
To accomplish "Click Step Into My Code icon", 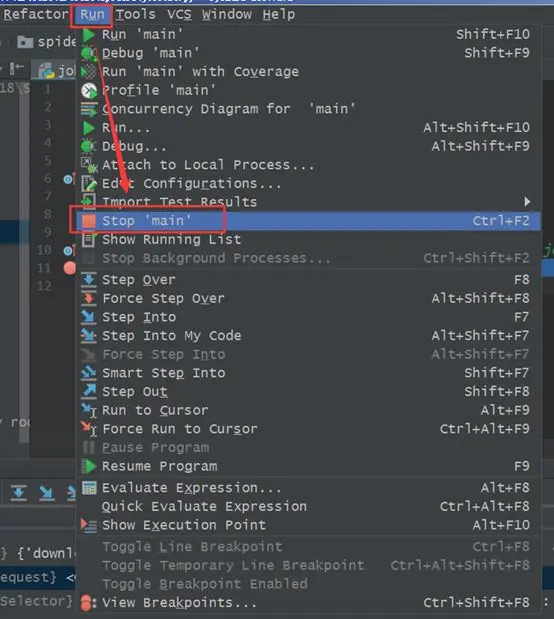I will 88,336.
